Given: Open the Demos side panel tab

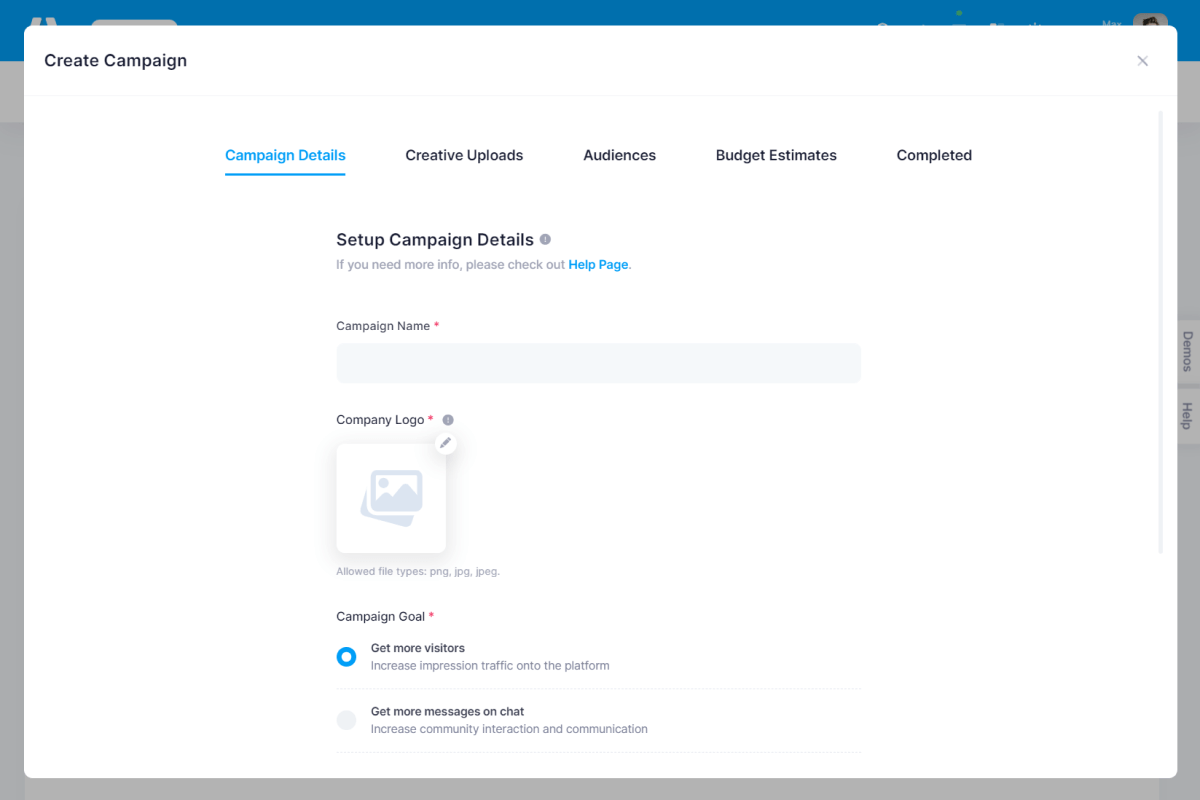Looking at the screenshot, I should (x=1187, y=352).
